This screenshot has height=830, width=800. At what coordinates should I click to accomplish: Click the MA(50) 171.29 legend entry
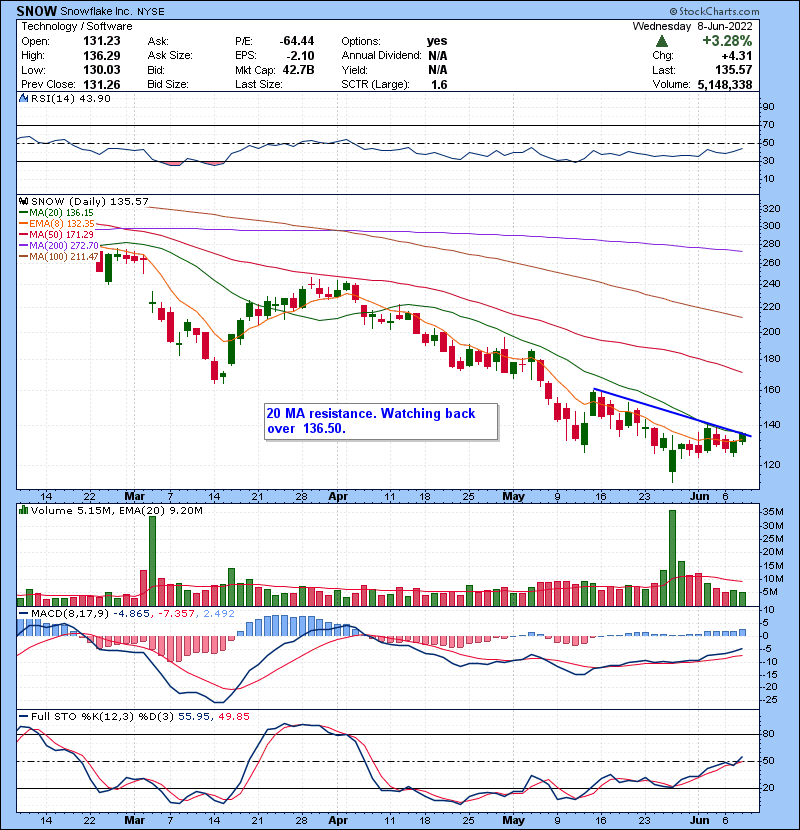click(x=57, y=234)
